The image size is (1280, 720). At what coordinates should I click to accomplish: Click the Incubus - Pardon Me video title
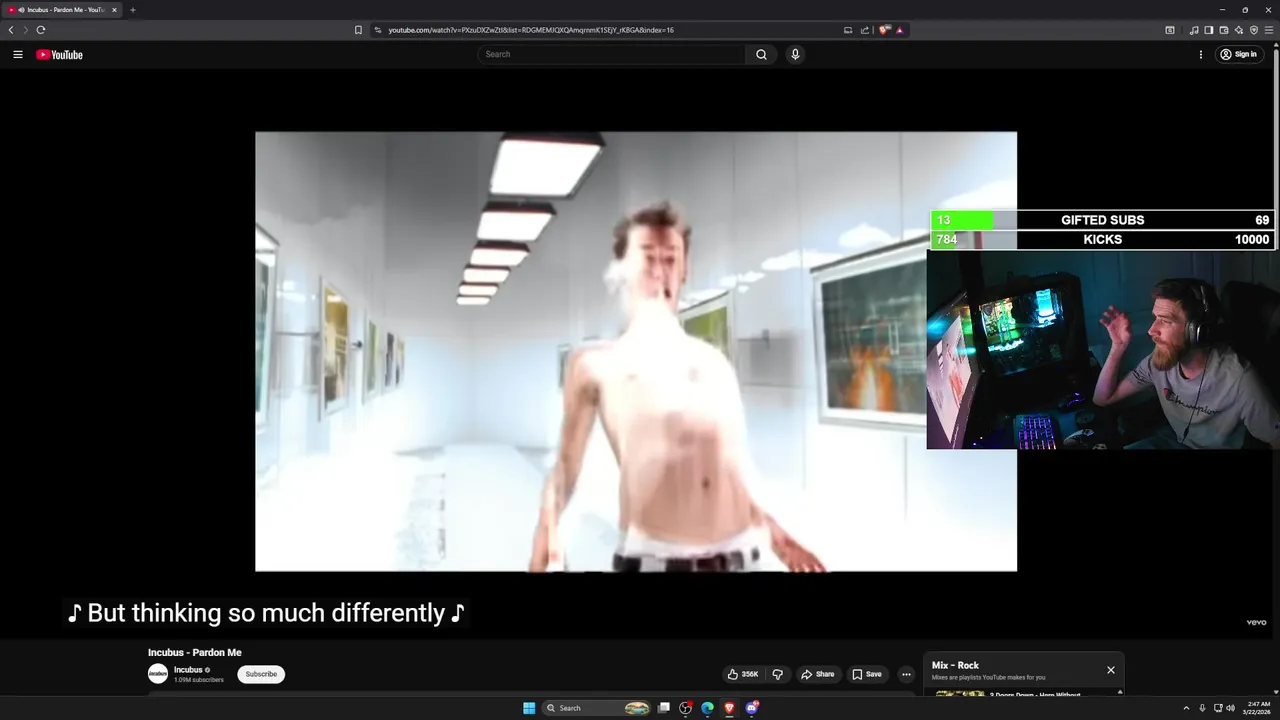[195, 652]
